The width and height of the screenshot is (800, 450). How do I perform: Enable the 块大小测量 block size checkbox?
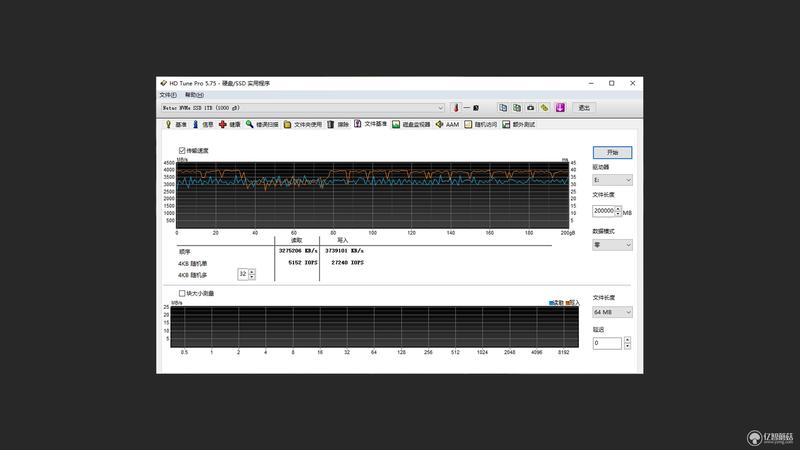[x=182, y=293]
